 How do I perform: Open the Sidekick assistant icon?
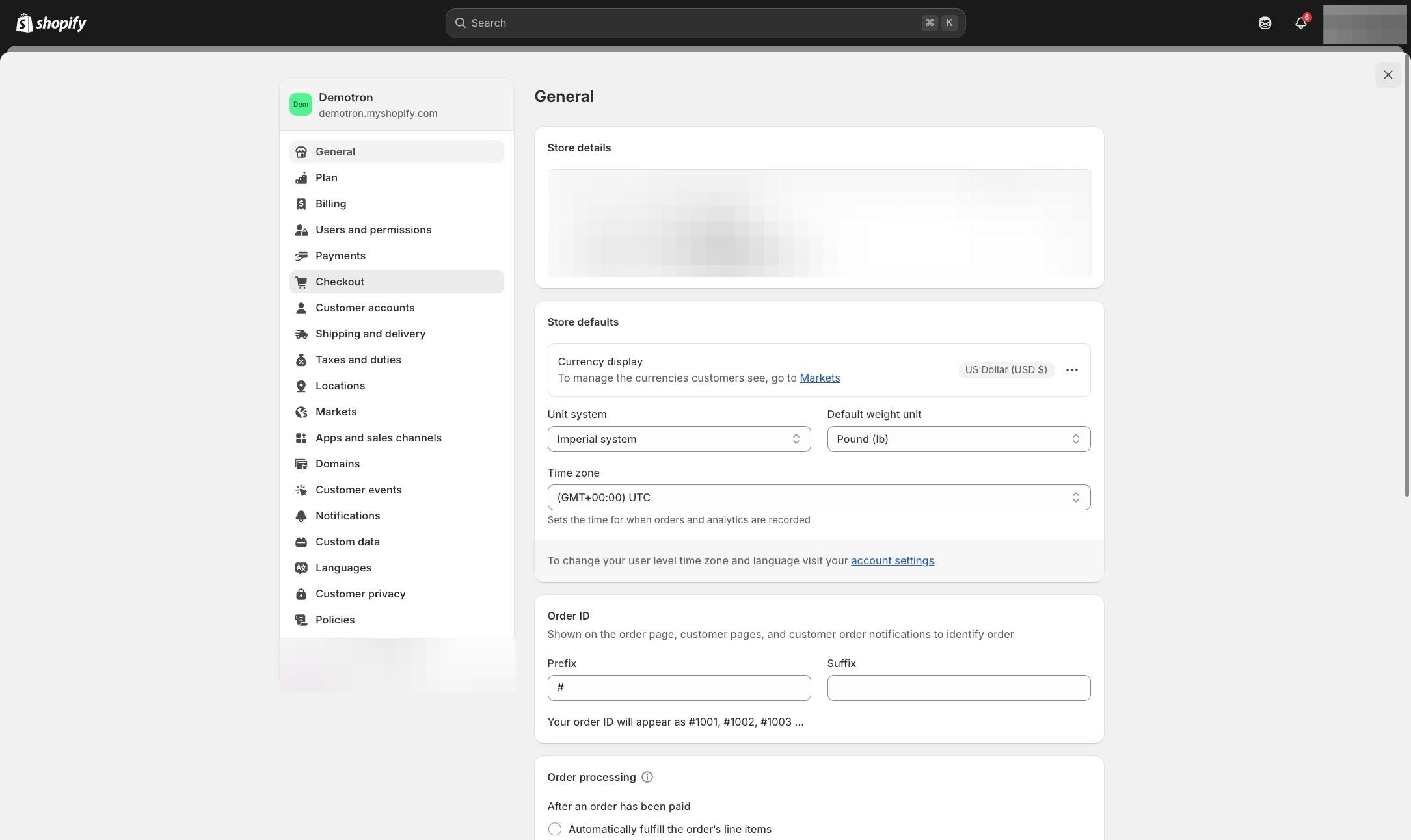(x=1265, y=23)
